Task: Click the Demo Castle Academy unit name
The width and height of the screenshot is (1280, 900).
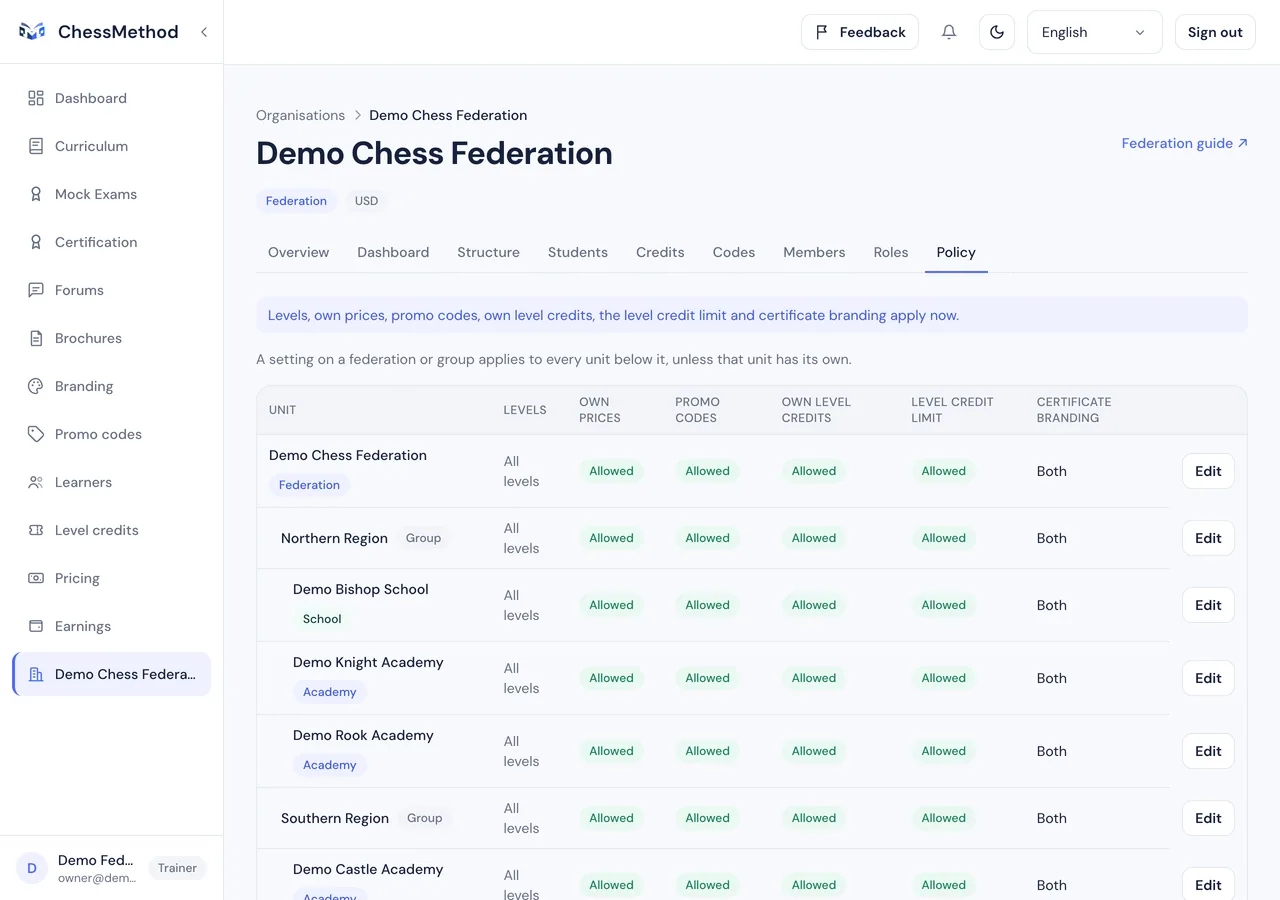Action: pos(368,869)
